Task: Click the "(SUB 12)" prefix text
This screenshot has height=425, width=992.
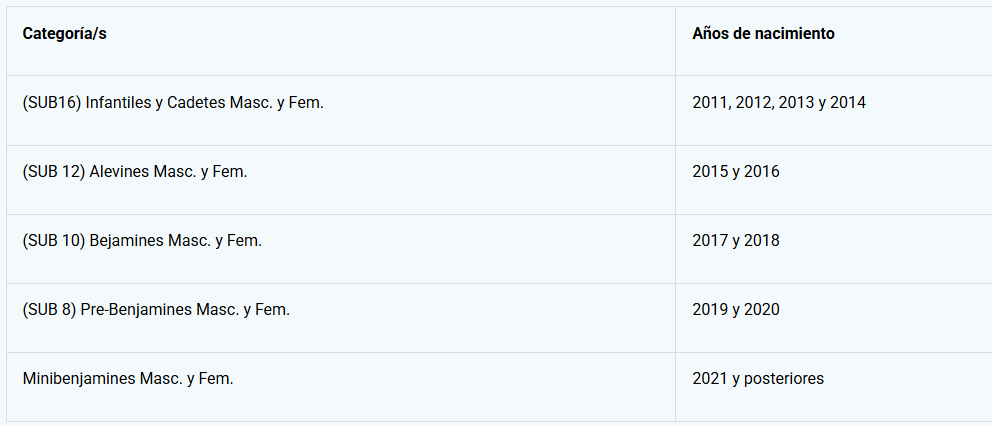Action: point(54,172)
